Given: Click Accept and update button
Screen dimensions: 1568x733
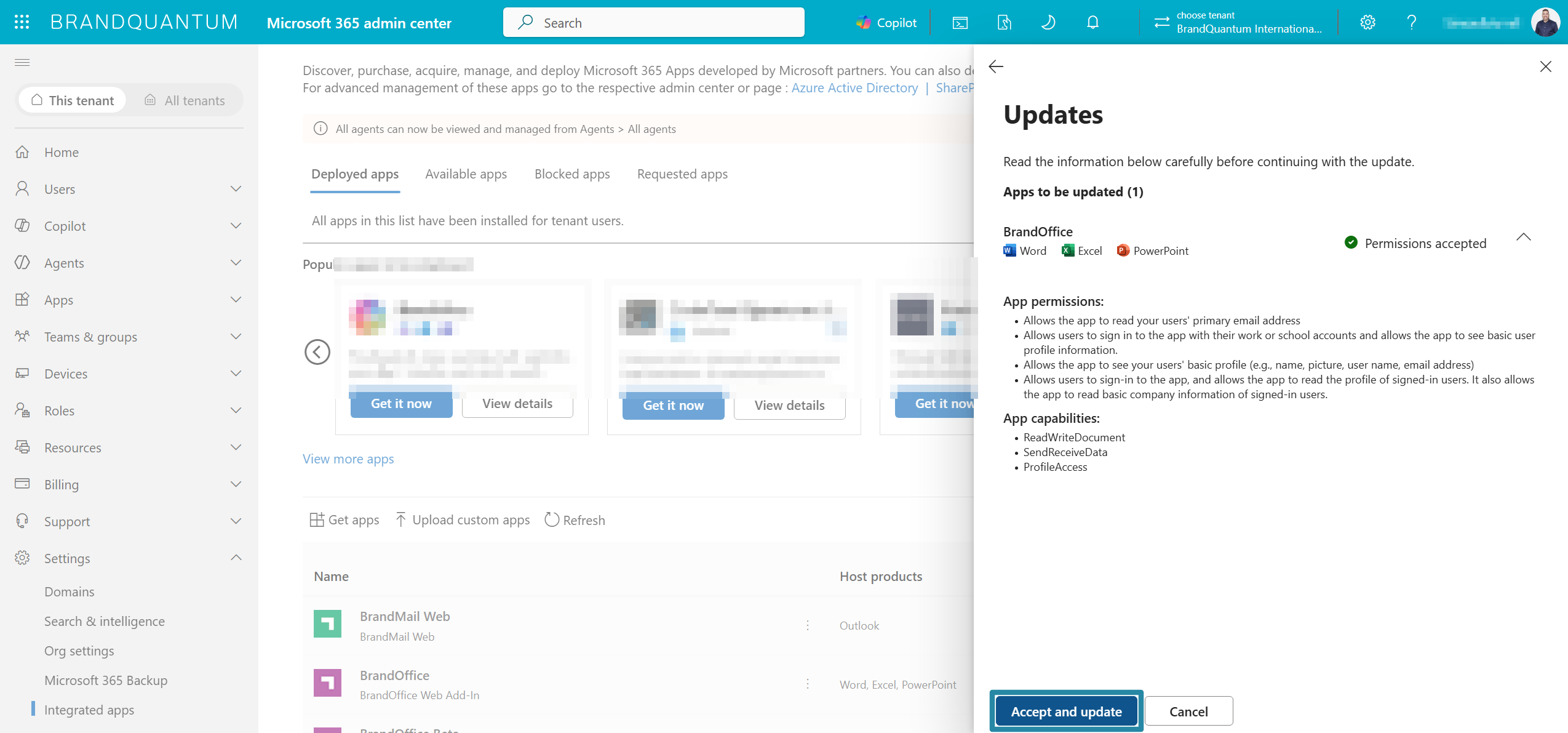Looking at the screenshot, I should click(1067, 711).
